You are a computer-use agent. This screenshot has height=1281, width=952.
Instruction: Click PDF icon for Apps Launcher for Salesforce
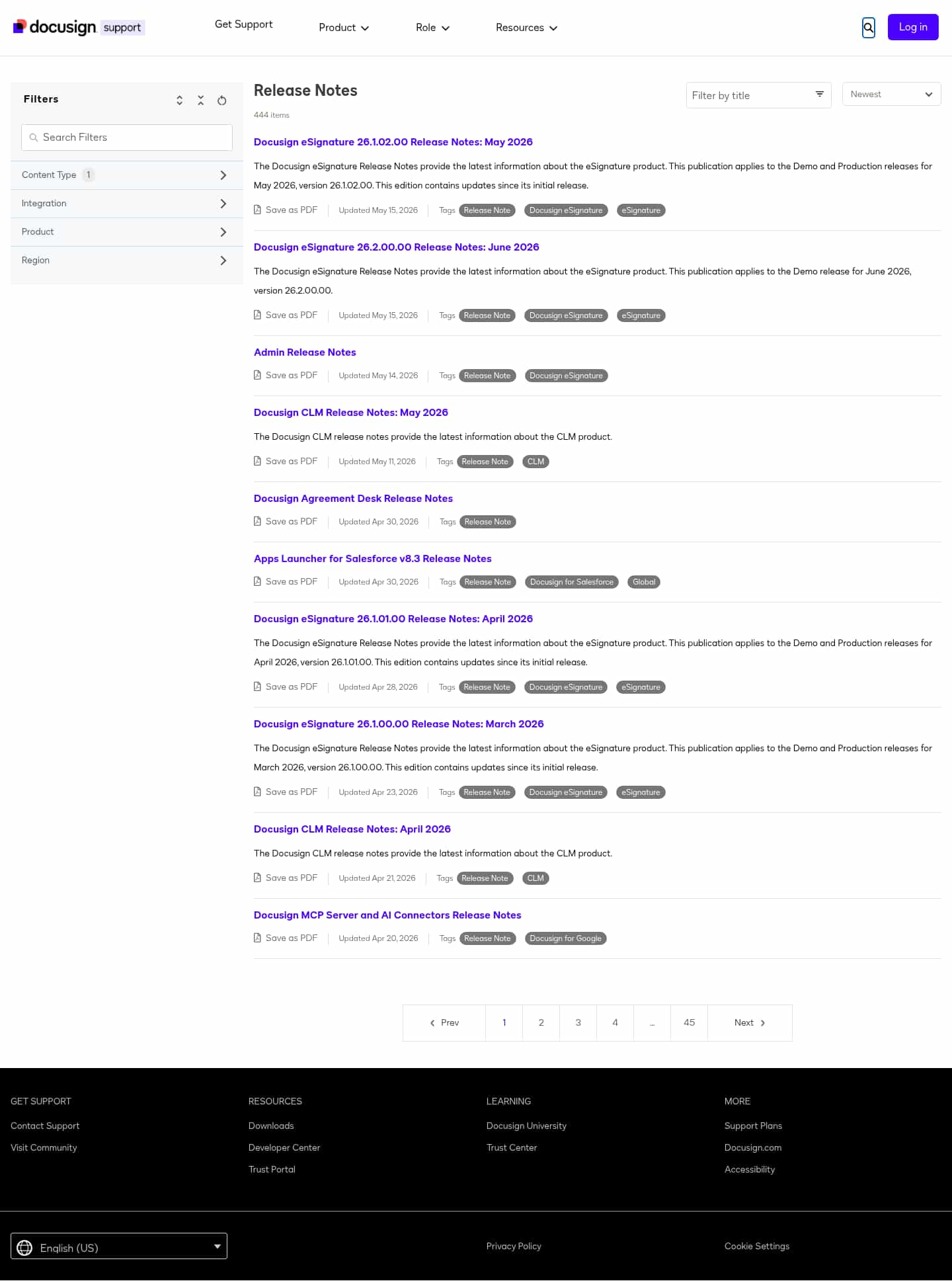point(257,581)
